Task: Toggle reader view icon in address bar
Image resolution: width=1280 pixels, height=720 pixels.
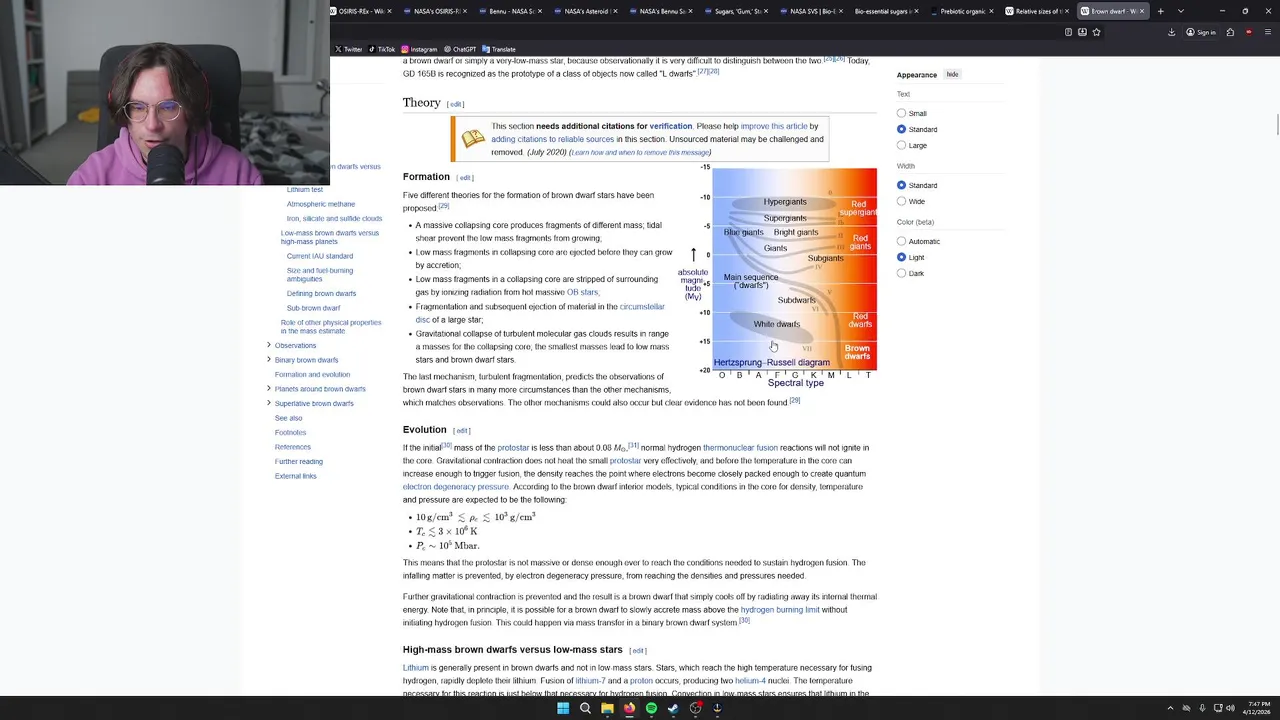Action: (1068, 32)
